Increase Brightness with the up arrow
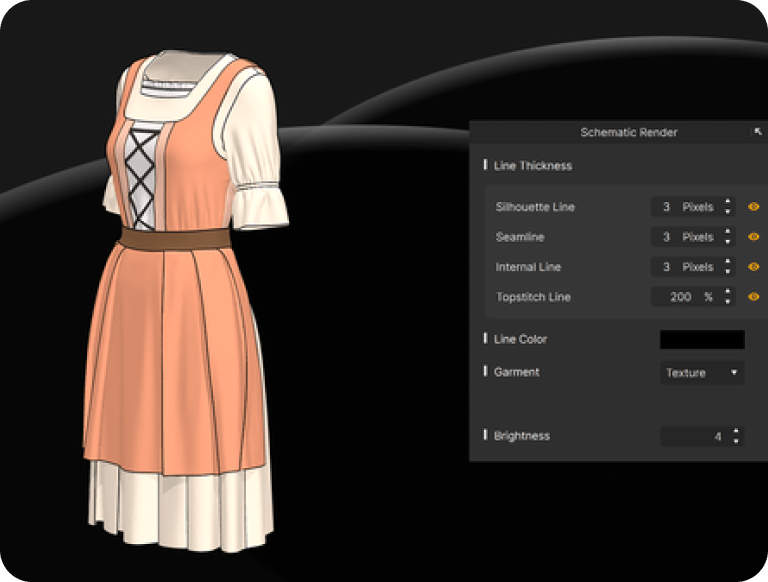This screenshot has height=582, width=768. click(x=737, y=431)
